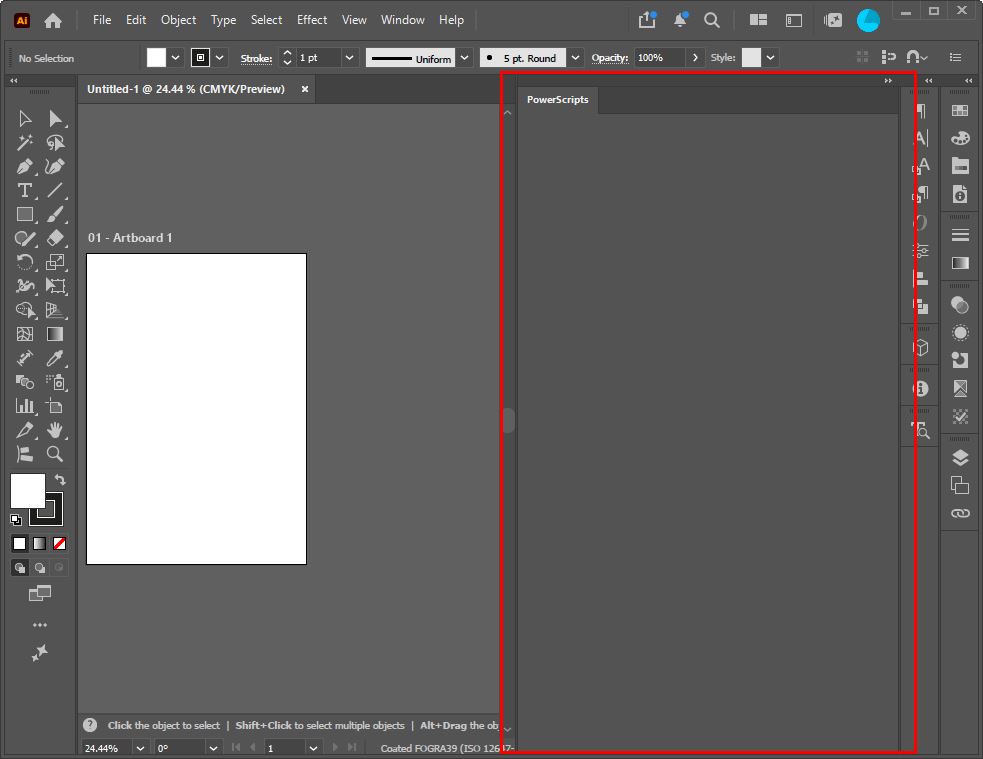Select the Curvature tool
The image size is (983, 759).
coord(55,167)
